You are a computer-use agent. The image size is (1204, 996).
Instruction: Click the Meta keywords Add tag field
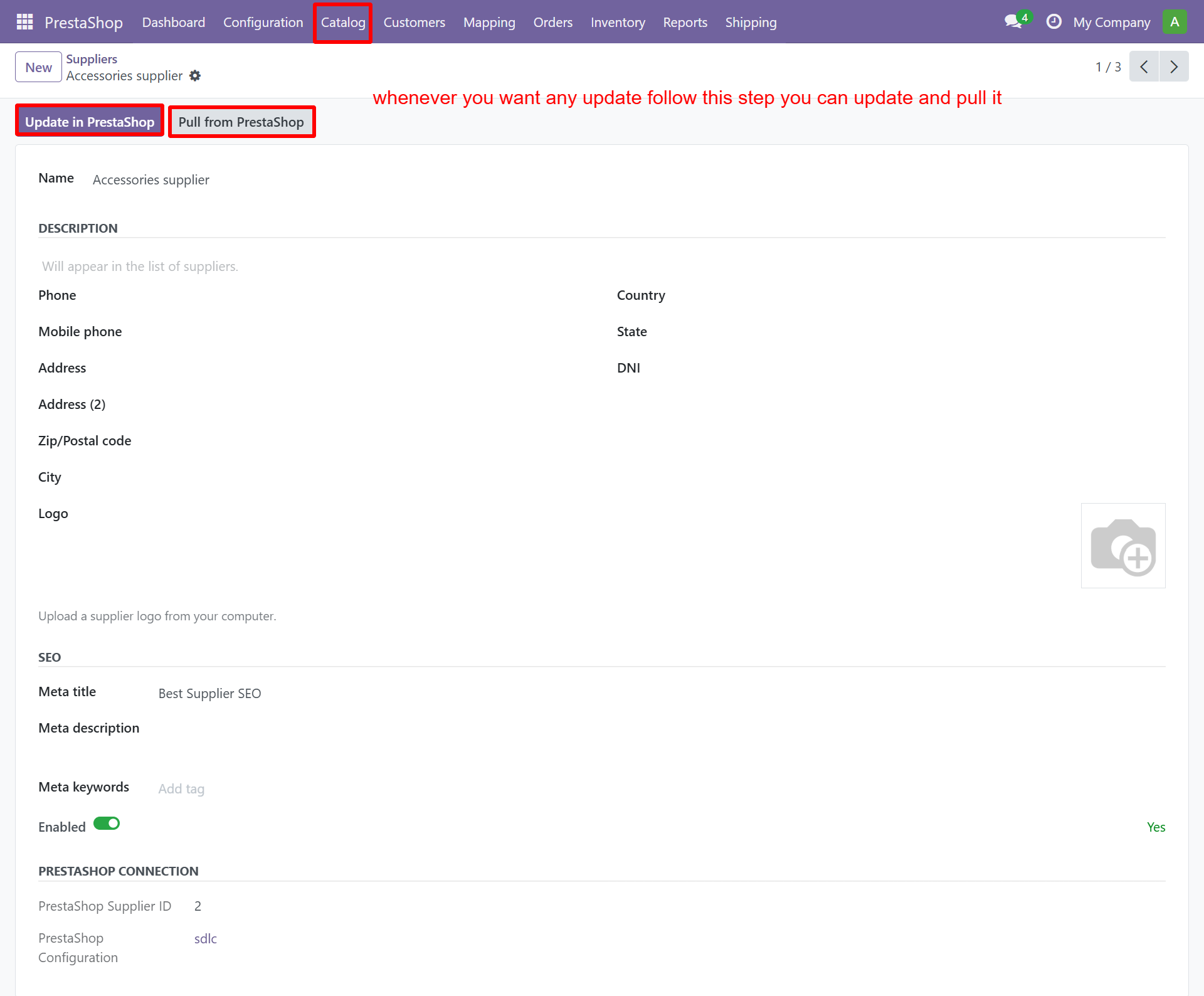click(x=181, y=789)
